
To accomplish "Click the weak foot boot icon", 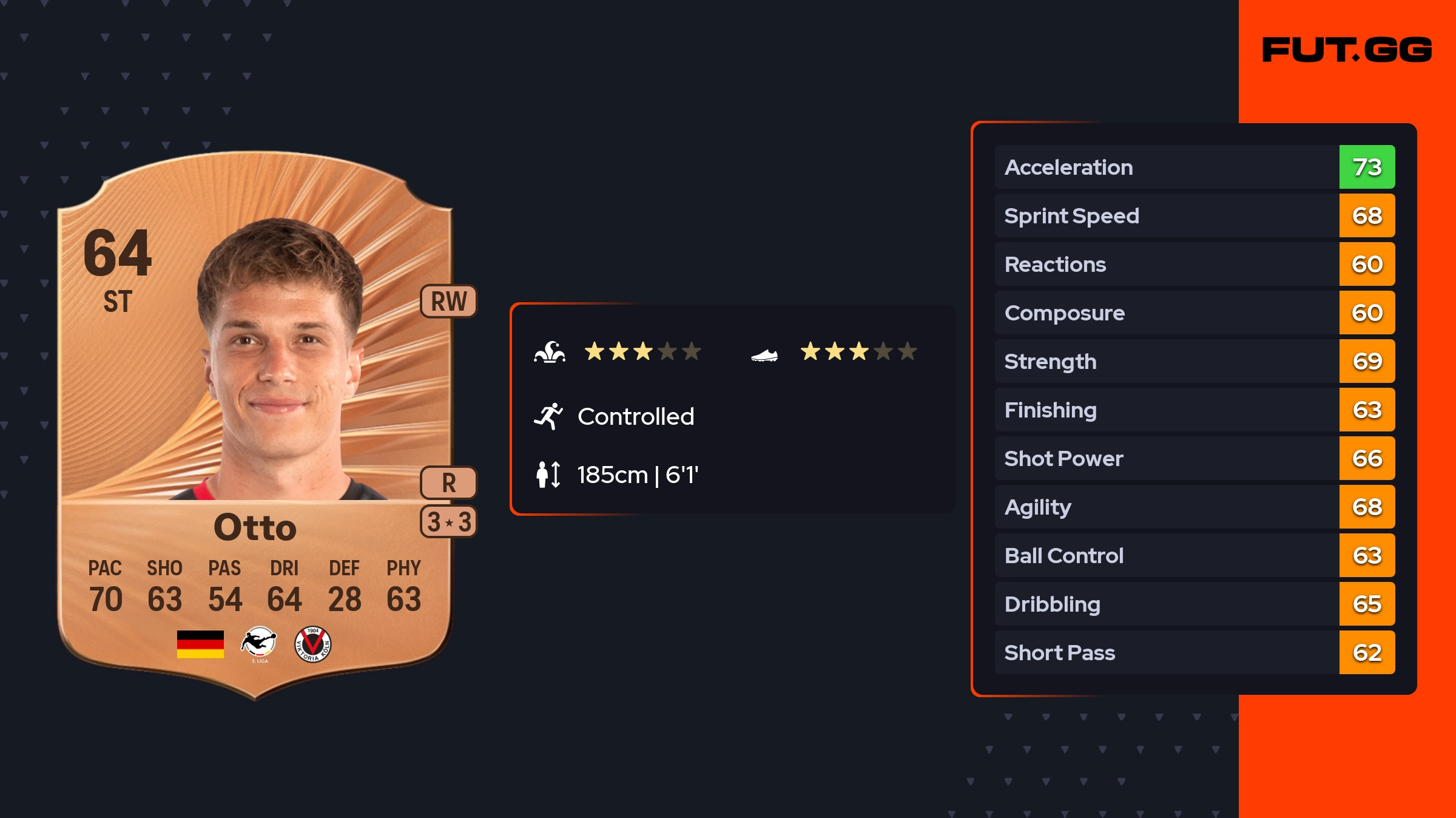I will tap(764, 354).
